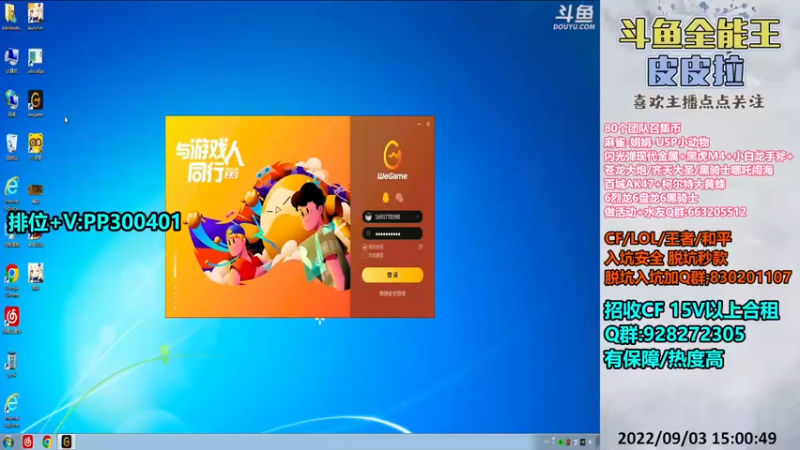
Task: Open the Windows Start menu
Action: pos(8,442)
